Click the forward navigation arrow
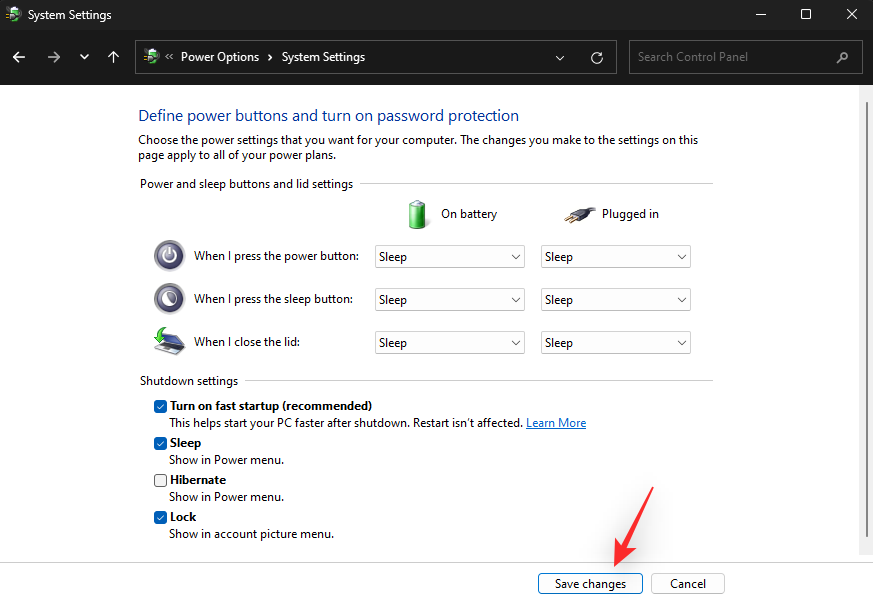The image size is (873, 600). pyautogui.click(x=53, y=57)
